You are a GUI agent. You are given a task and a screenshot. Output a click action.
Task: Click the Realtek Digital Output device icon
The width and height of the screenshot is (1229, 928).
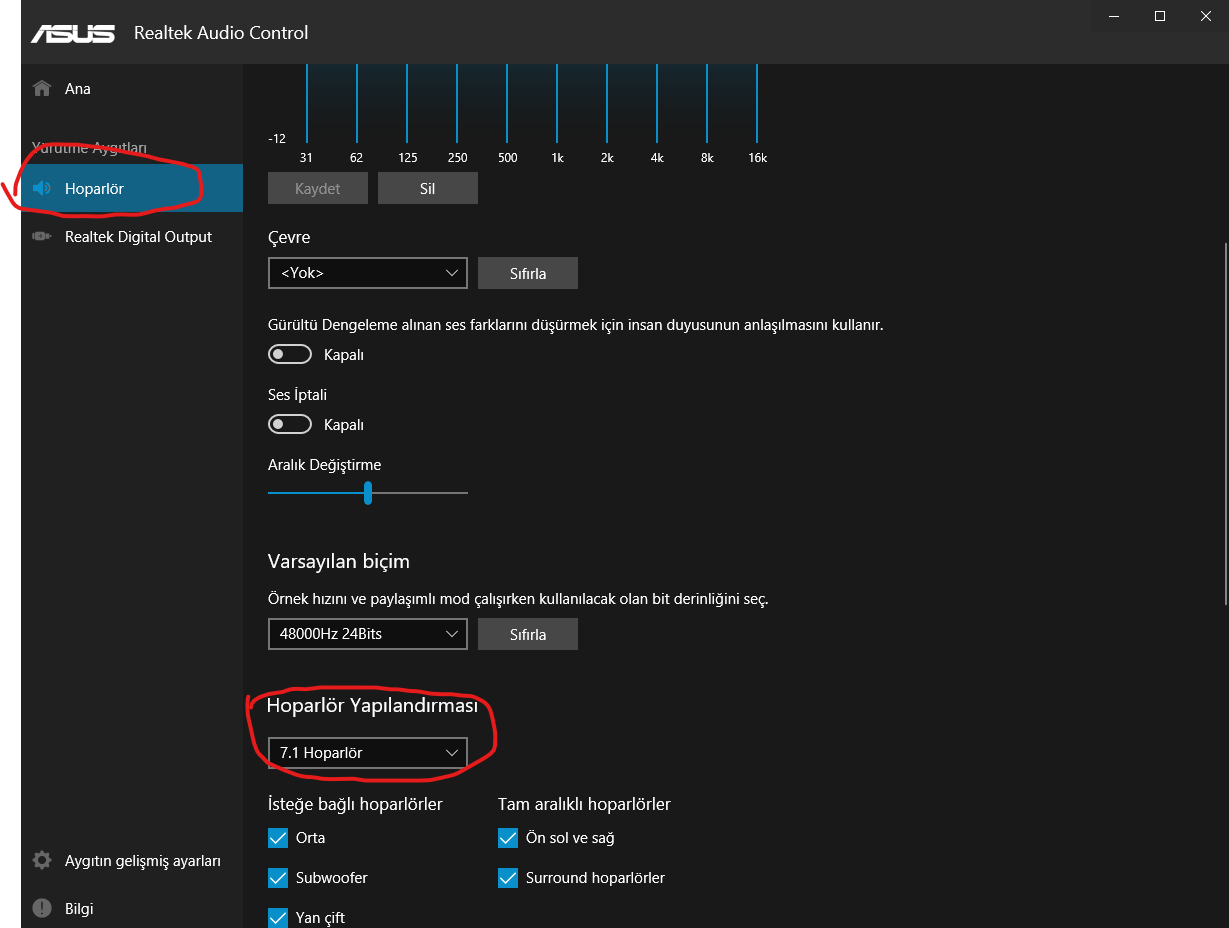(42, 237)
